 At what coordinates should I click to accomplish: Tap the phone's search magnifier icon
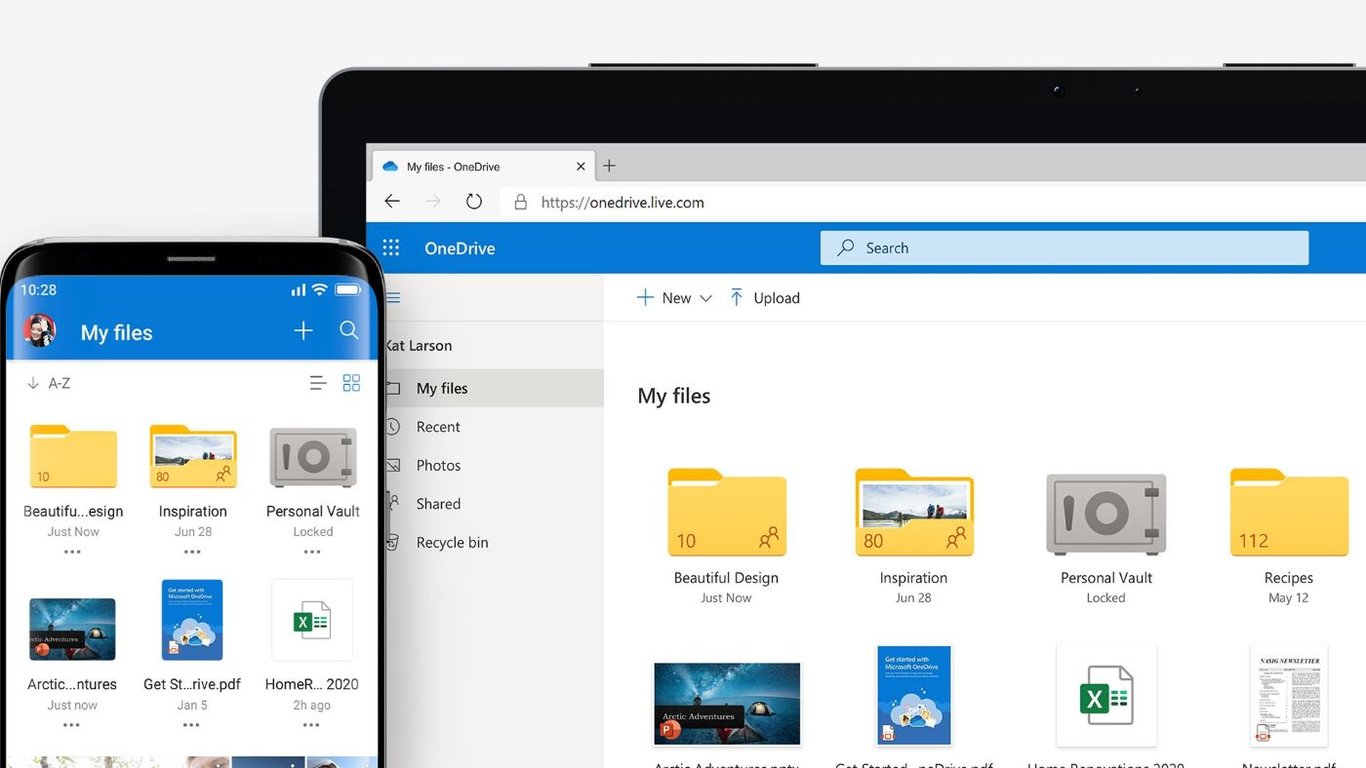pos(349,330)
